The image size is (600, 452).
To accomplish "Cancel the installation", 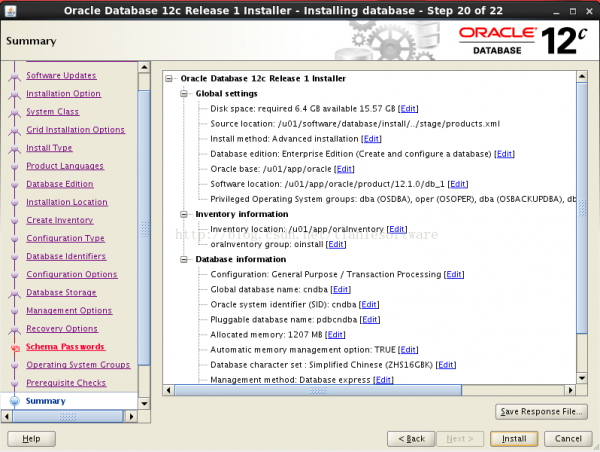I will 568,439.
